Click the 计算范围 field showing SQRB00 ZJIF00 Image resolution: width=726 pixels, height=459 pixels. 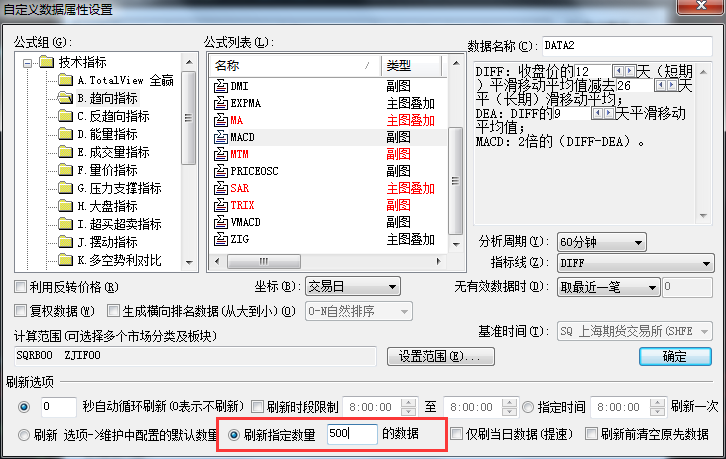click(195, 356)
